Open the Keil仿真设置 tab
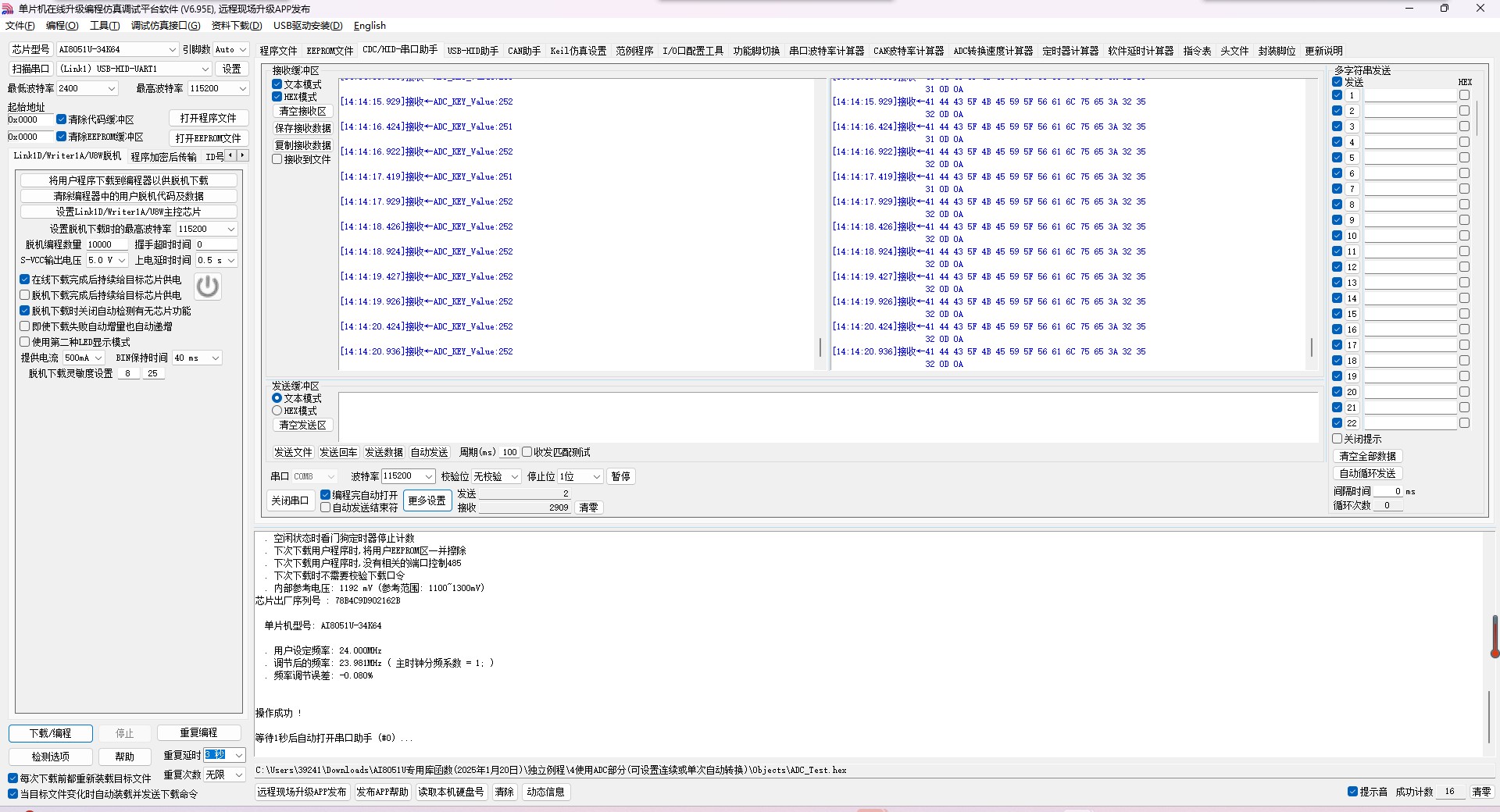1500x812 pixels. 578,51
